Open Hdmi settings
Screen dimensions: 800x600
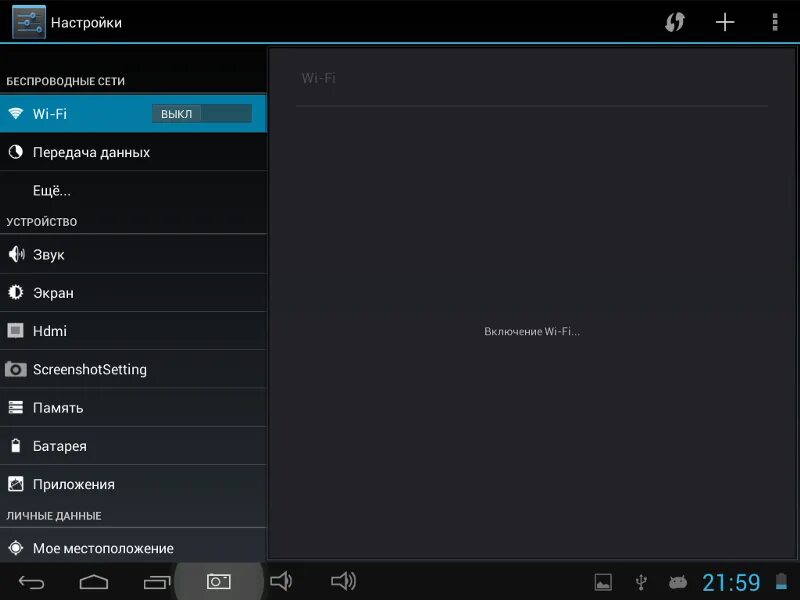coord(133,331)
